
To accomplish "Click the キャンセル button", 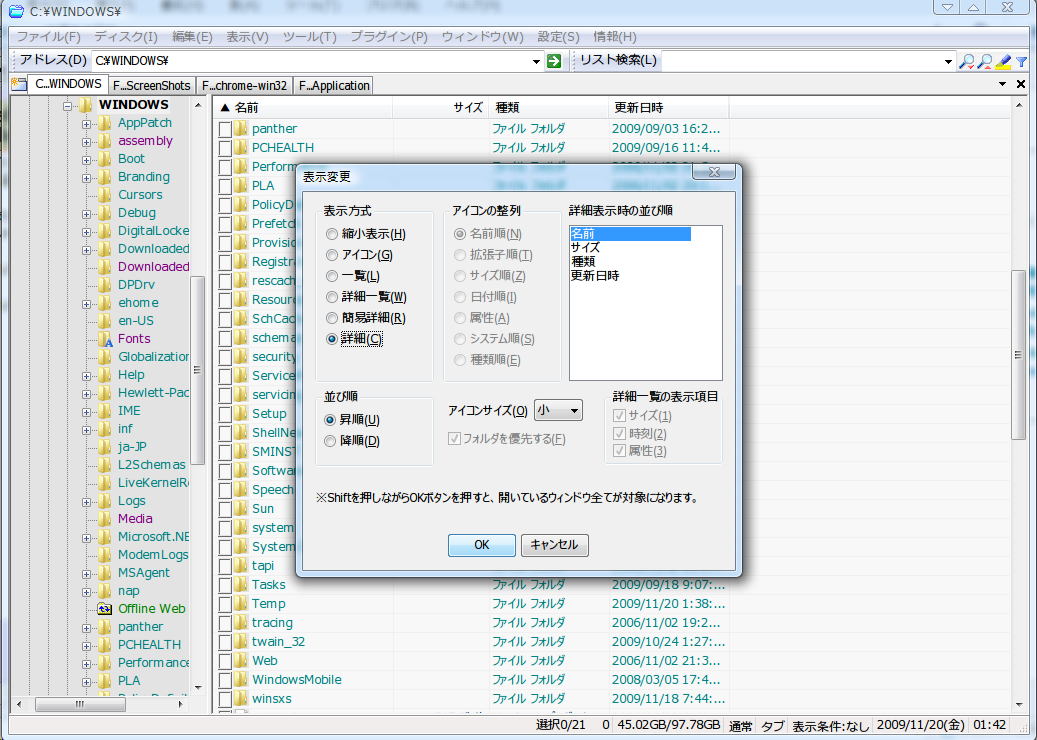I will (554, 545).
